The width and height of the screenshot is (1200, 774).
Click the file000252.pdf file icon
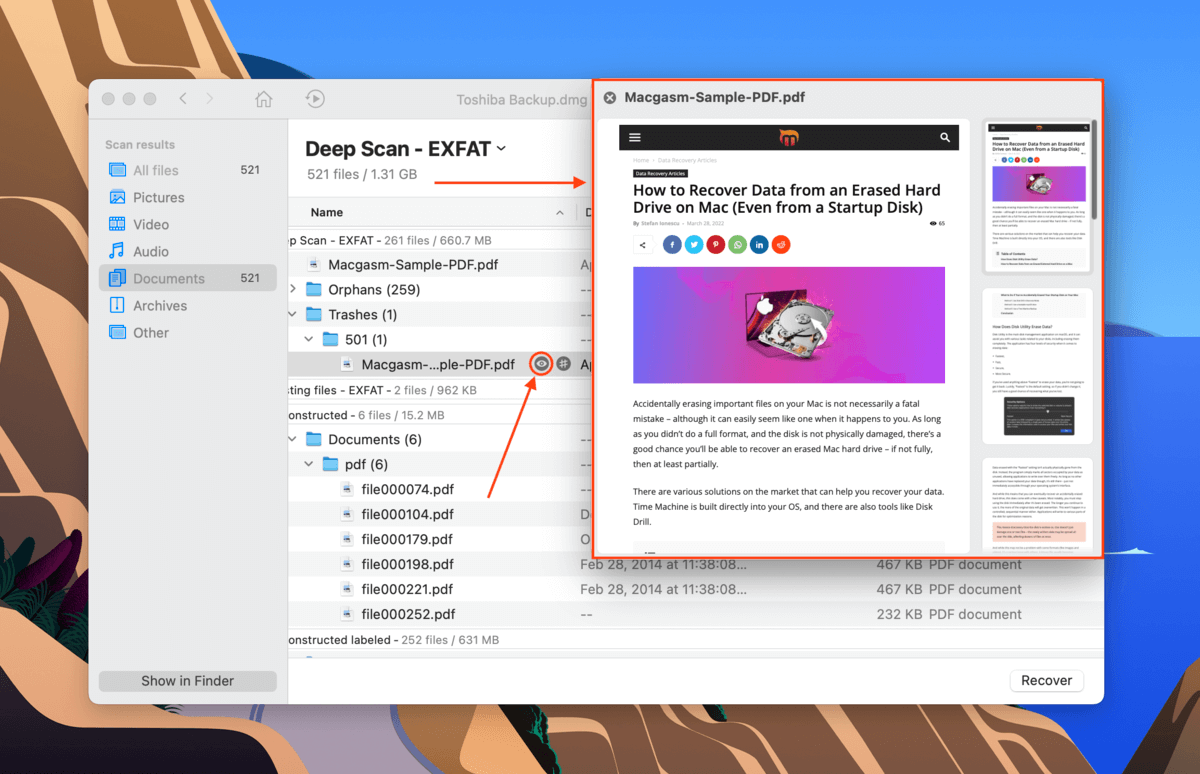click(x=347, y=614)
